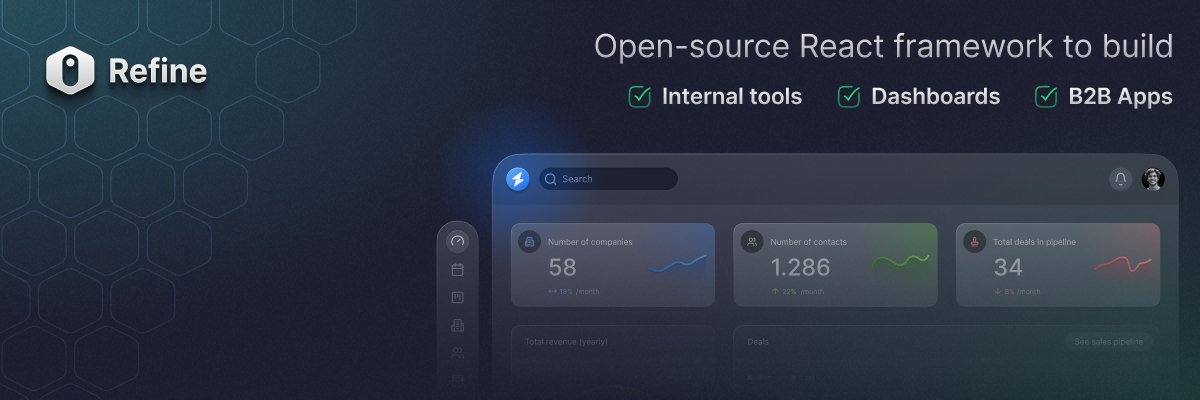Click the Dashboards label
This screenshot has width=1200, height=400.
936,96
